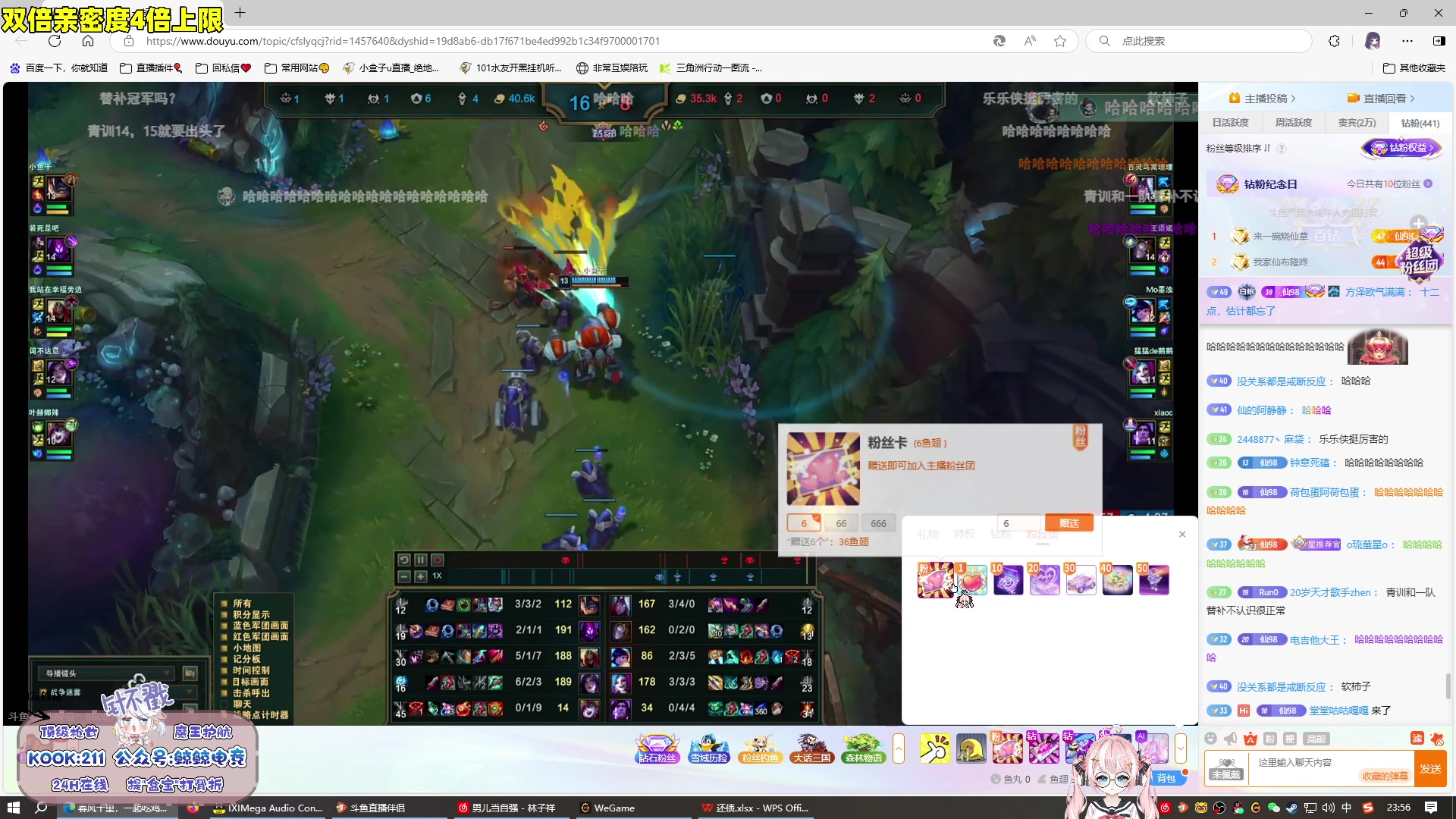Screen dimensions: 1456x819
Task: Toggle the 记分板 checkbox
Action: click(224, 660)
